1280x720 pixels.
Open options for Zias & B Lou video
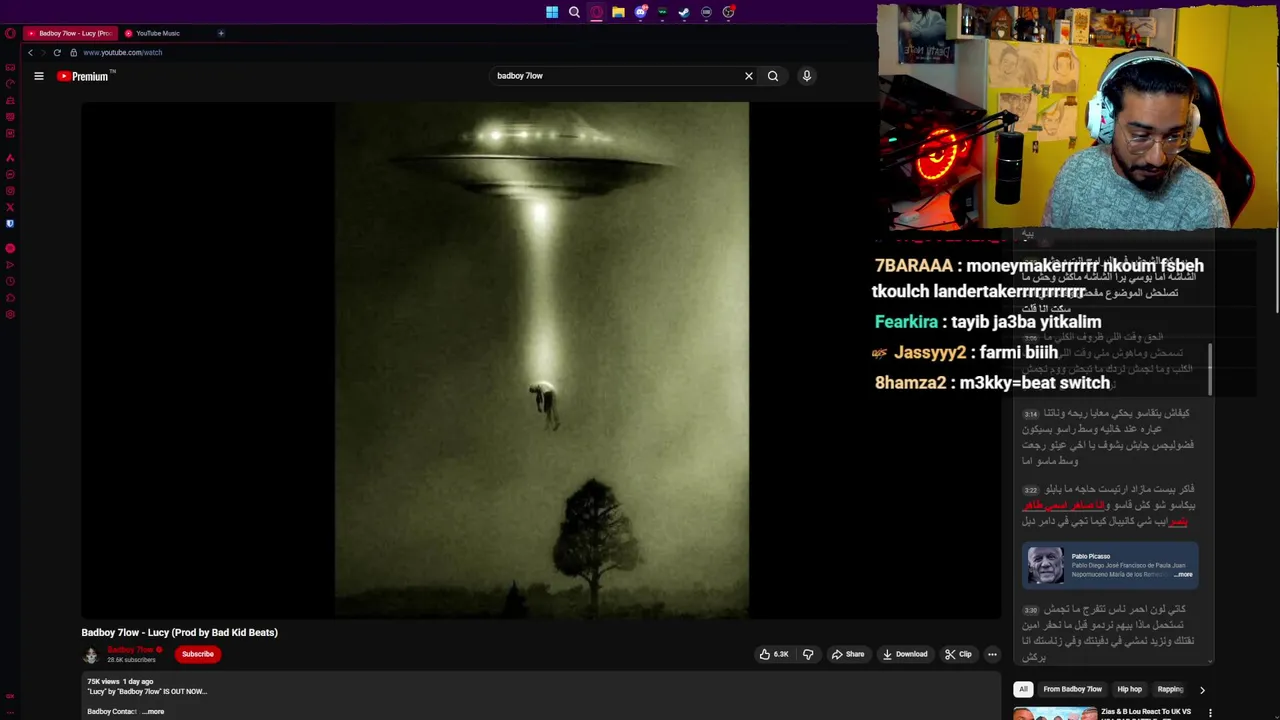1210,713
